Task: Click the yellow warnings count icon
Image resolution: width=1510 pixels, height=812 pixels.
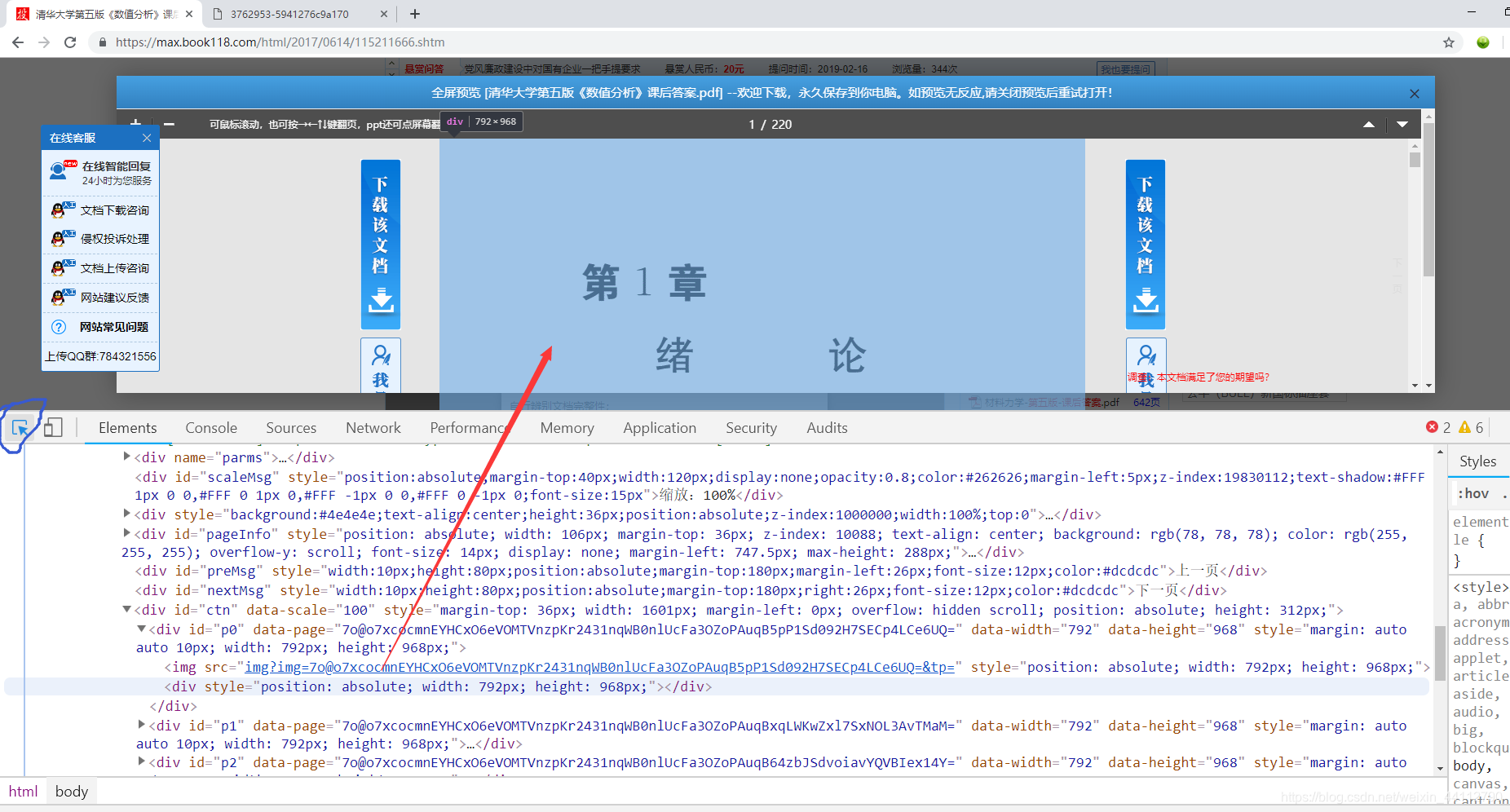Action: click(x=1464, y=427)
